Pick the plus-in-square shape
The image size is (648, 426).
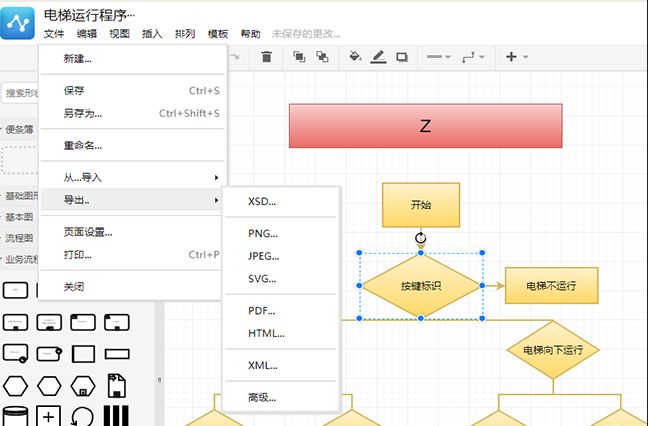pyautogui.click(x=49, y=416)
